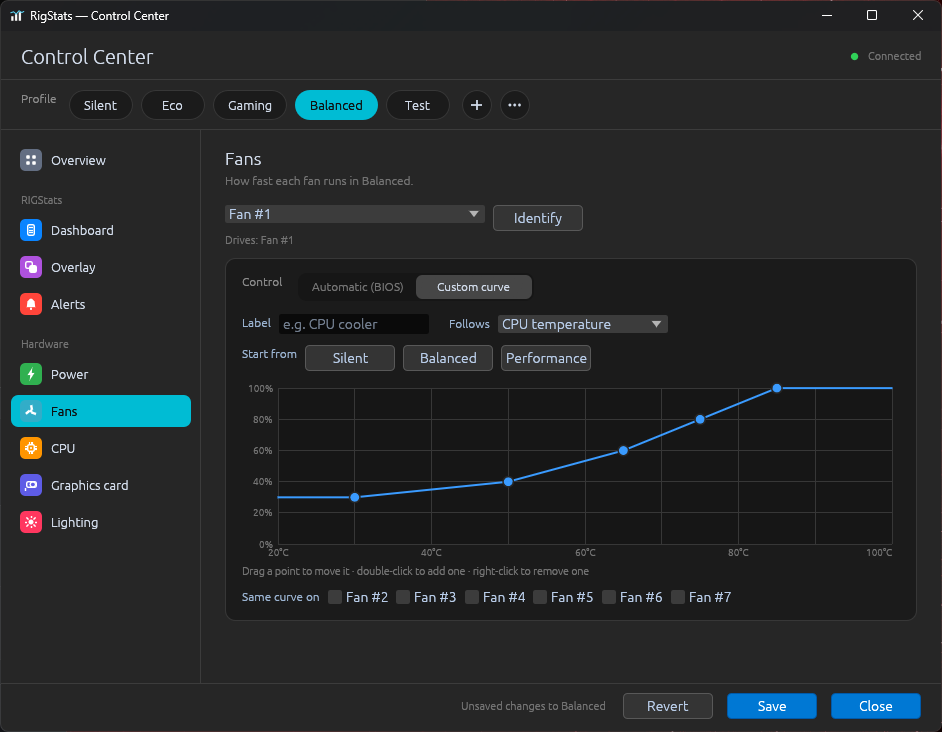Open the Fan #1 selector dropdown
942x732 pixels.
click(354, 214)
